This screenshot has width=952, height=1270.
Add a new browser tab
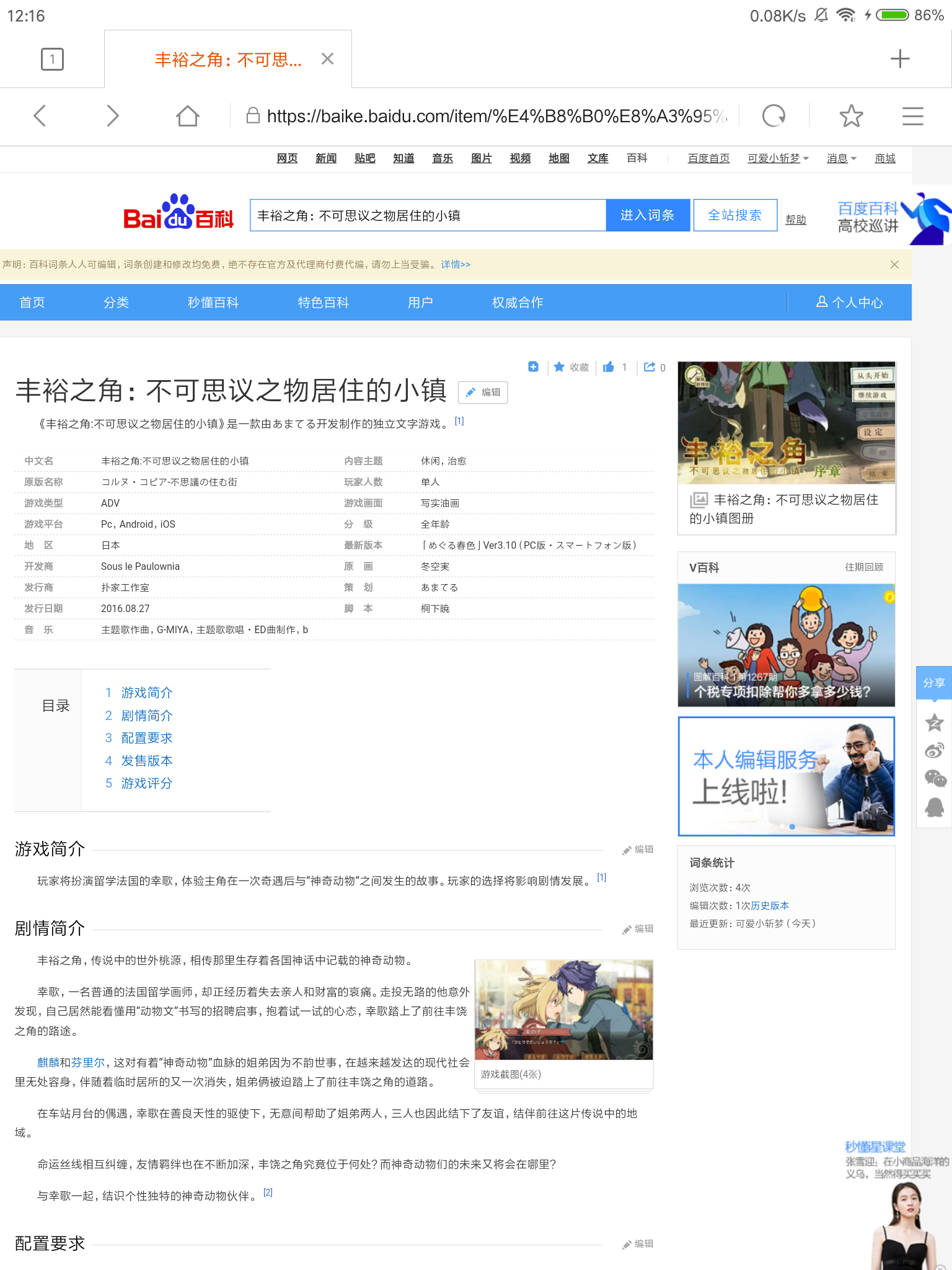coord(899,59)
